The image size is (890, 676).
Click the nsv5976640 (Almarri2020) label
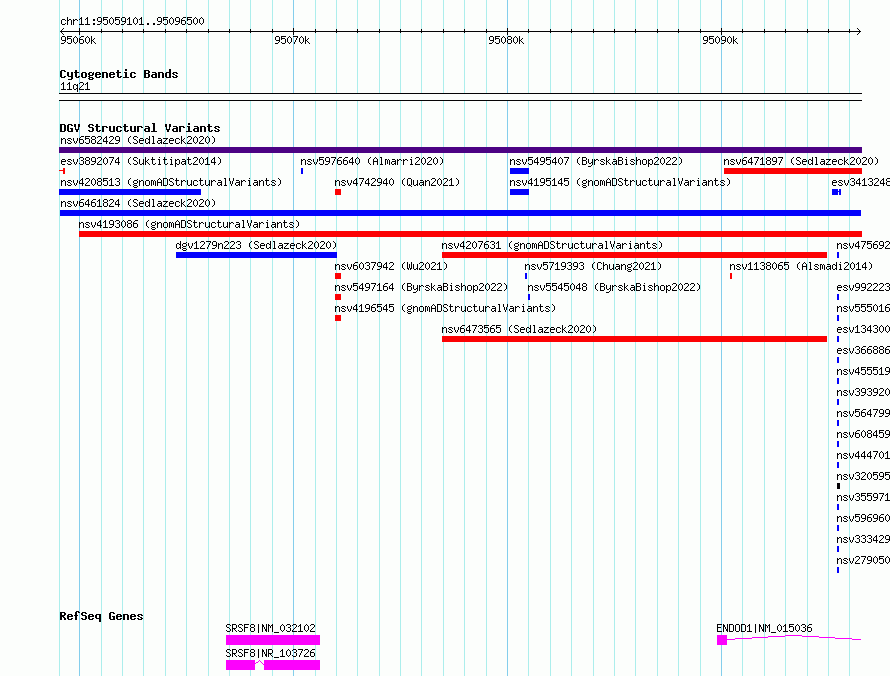[372, 161]
